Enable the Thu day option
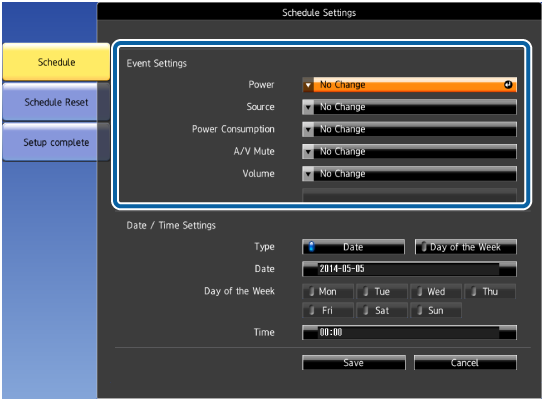 click(x=490, y=291)
